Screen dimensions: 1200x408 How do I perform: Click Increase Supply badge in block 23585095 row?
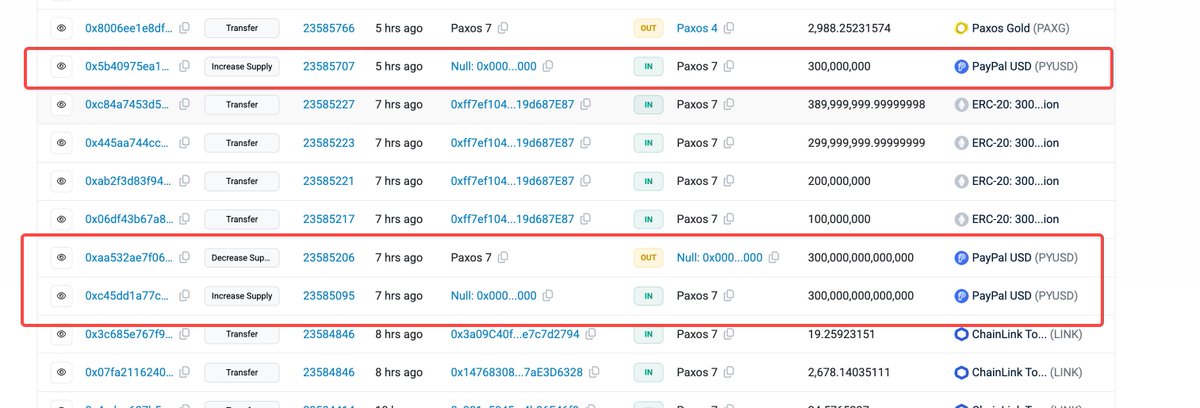click(x=241, y=296)
